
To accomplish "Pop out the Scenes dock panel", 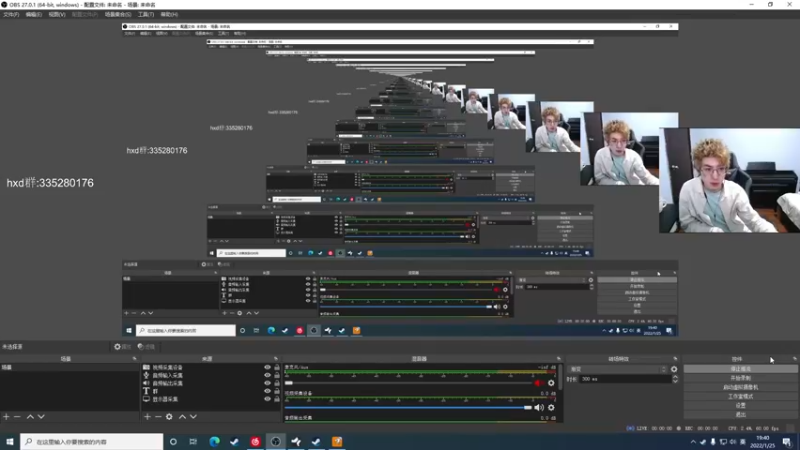I will coord(135,359).
